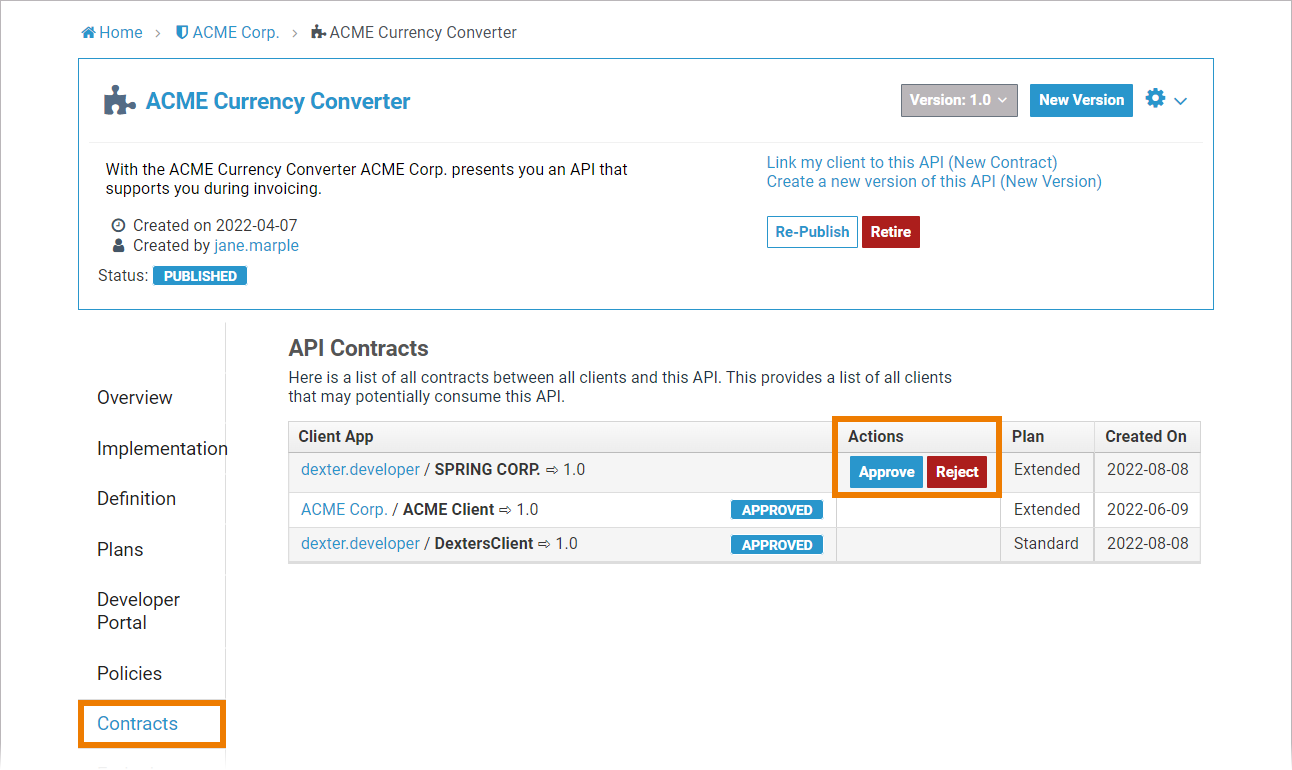Click the large puzzle-piece API icon by the title
Image resolution: width=1292 pixels, height=770 pixels.
pos(120,101)
